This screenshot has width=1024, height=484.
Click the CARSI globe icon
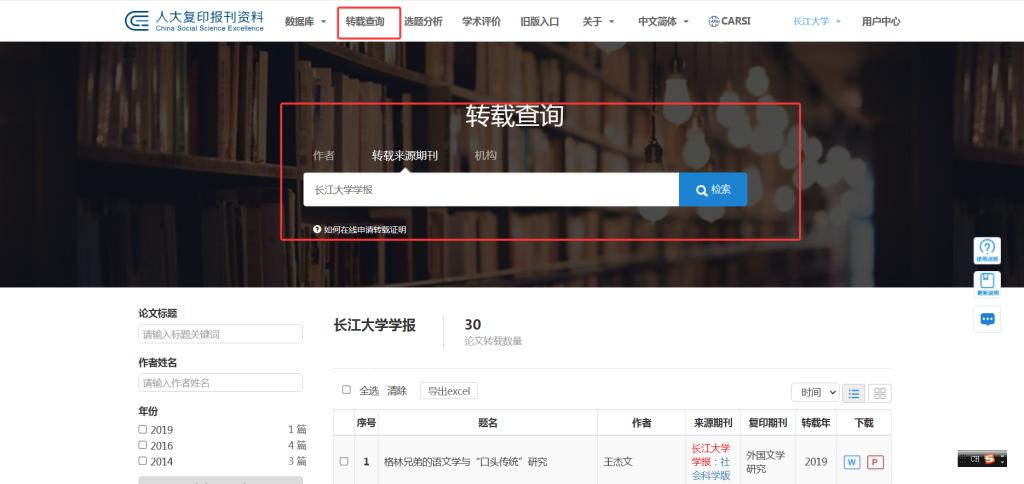(x=714, y=21)
